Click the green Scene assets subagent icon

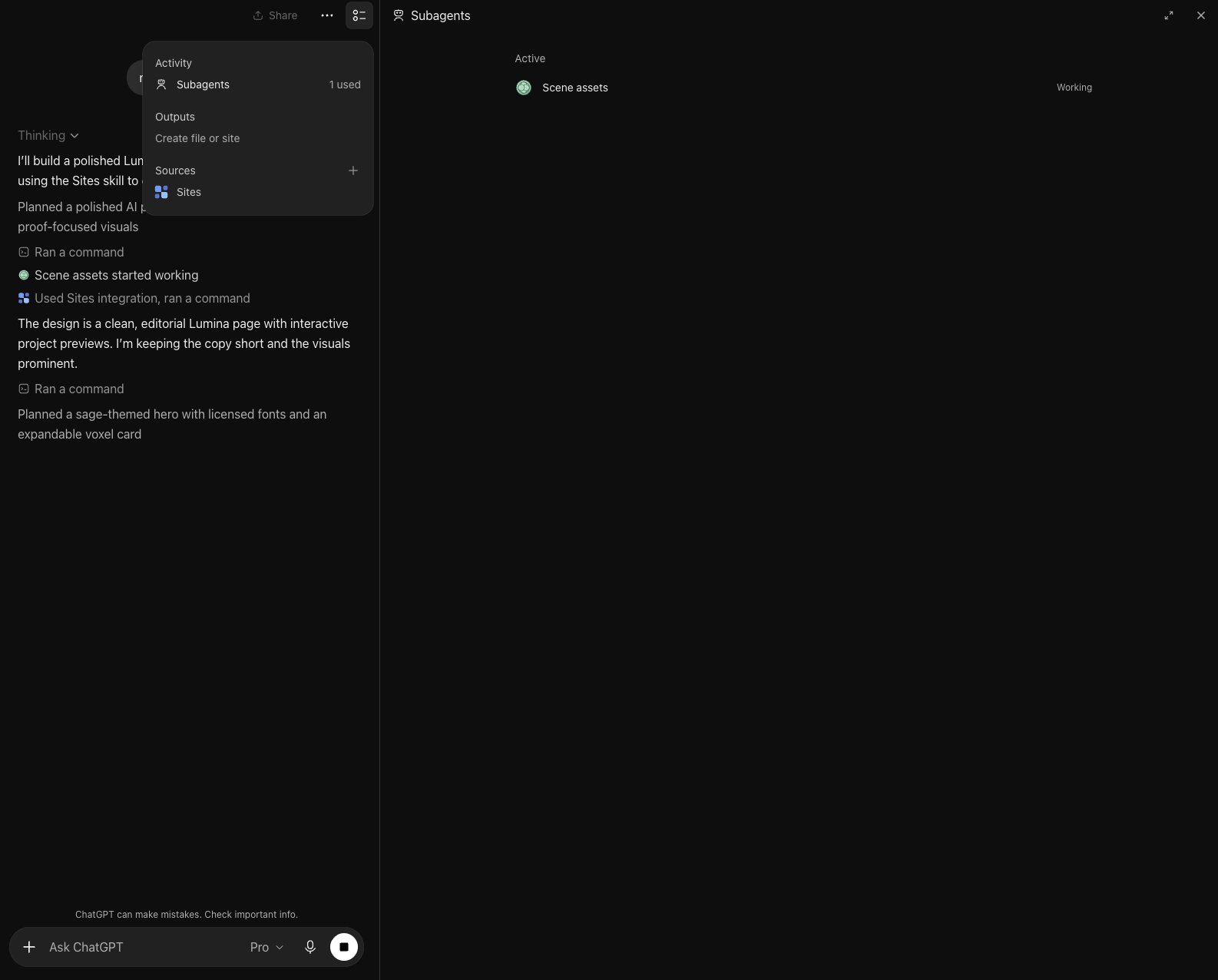click(x=524, y=88)
